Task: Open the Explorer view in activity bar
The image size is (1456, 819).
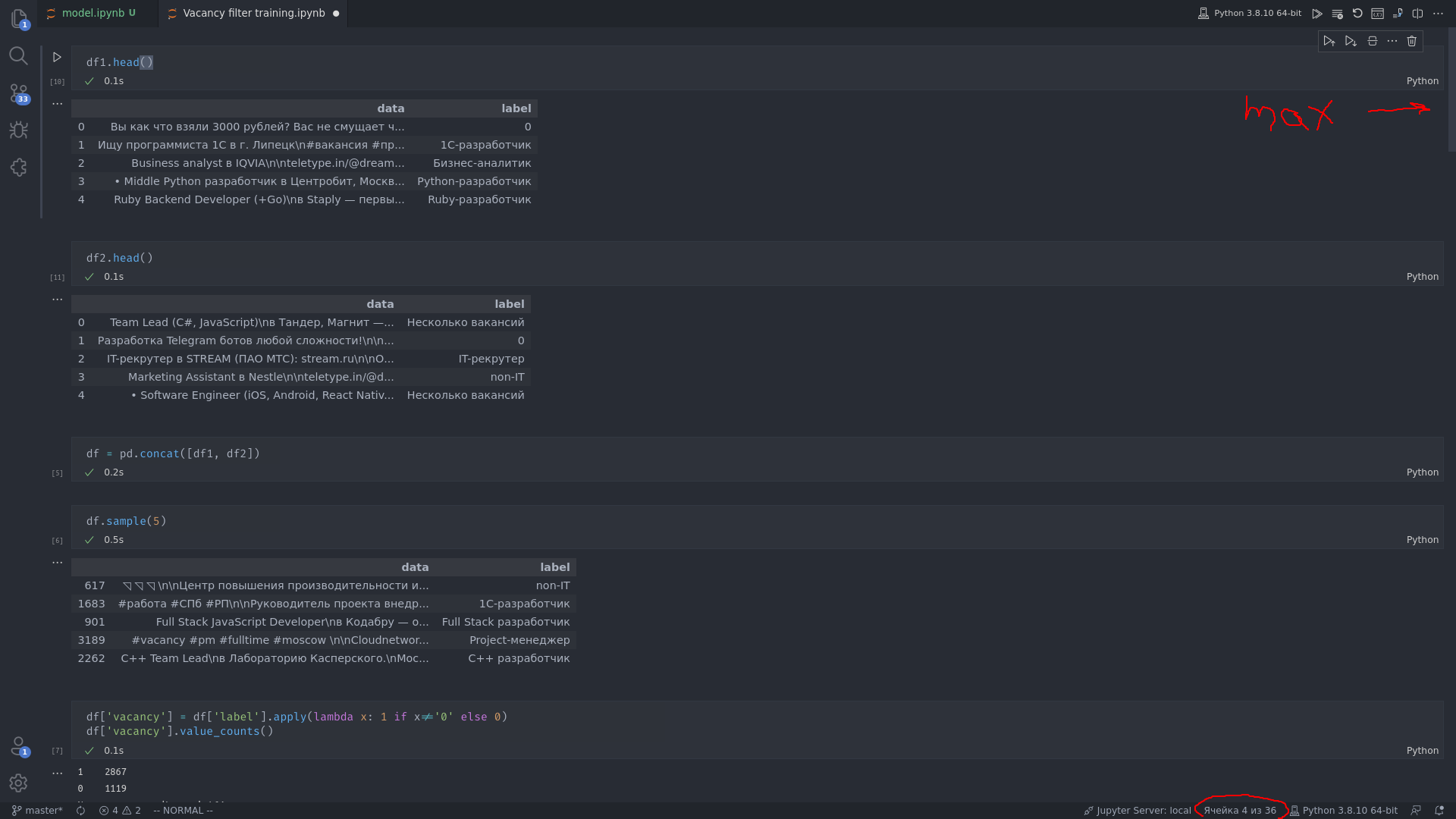Action: 18,18
